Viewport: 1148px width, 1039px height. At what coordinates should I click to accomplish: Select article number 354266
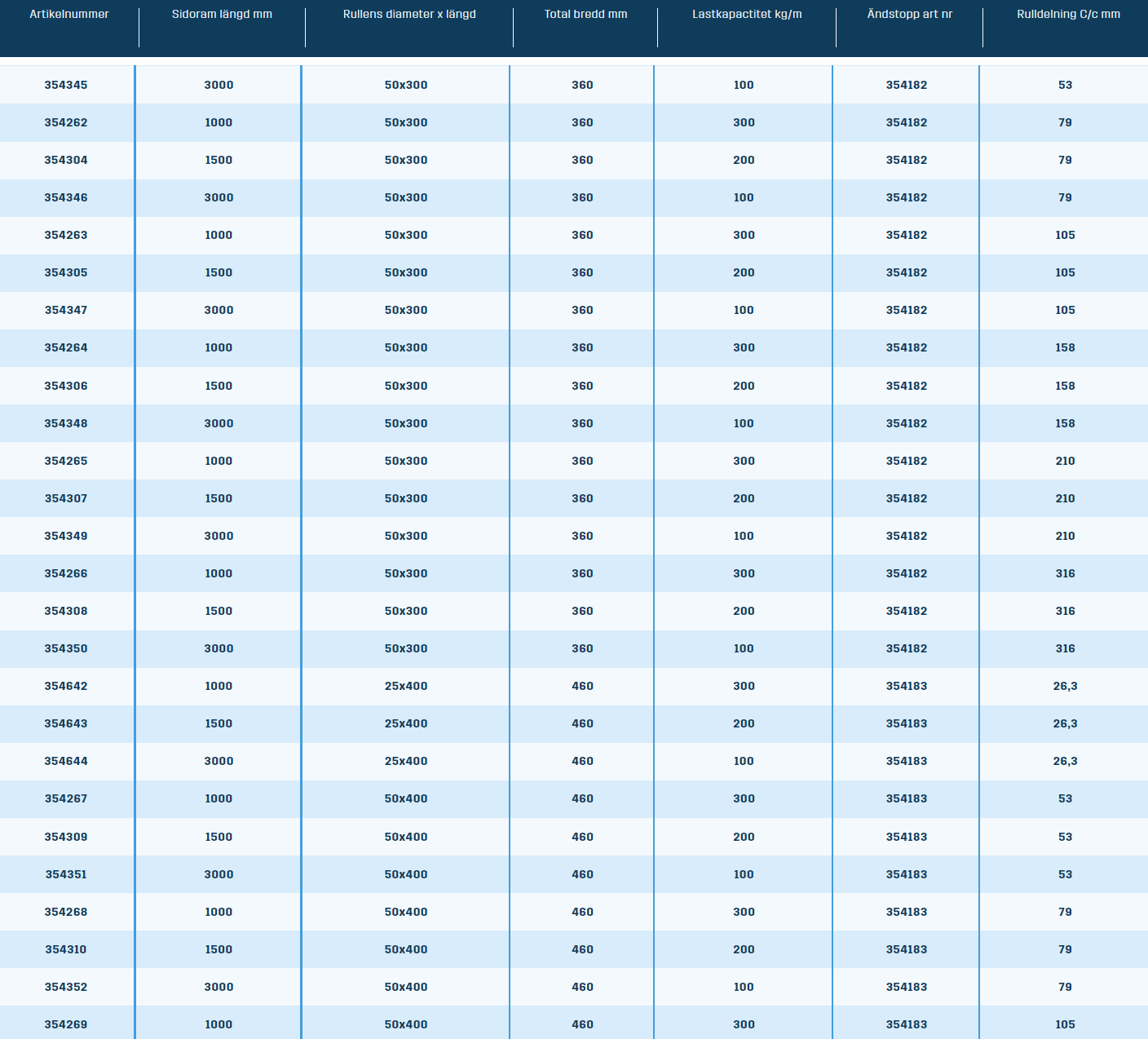[66, 573]
